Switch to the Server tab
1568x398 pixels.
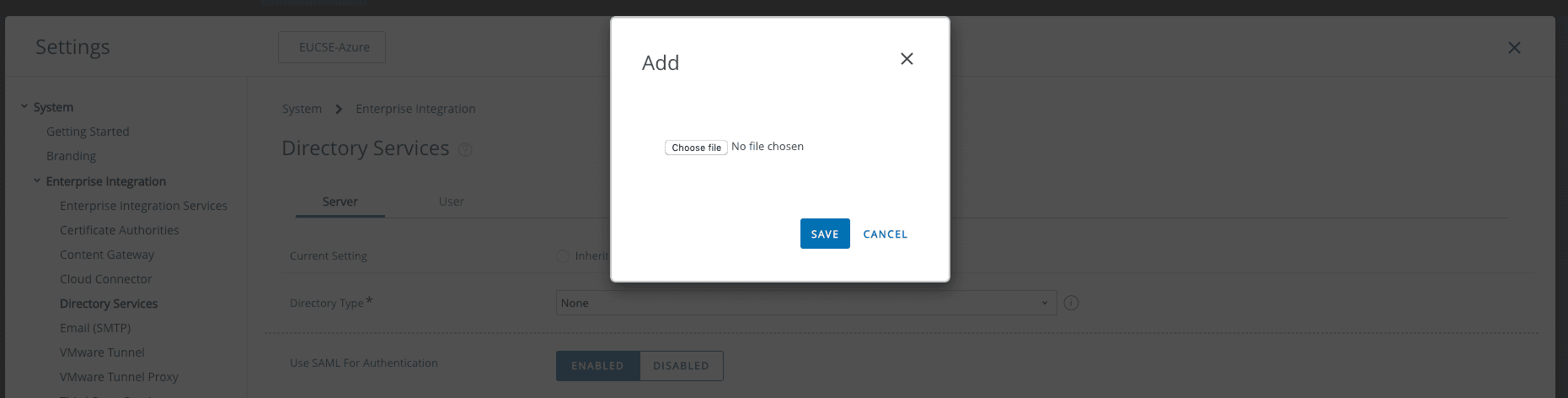point(340,202)
